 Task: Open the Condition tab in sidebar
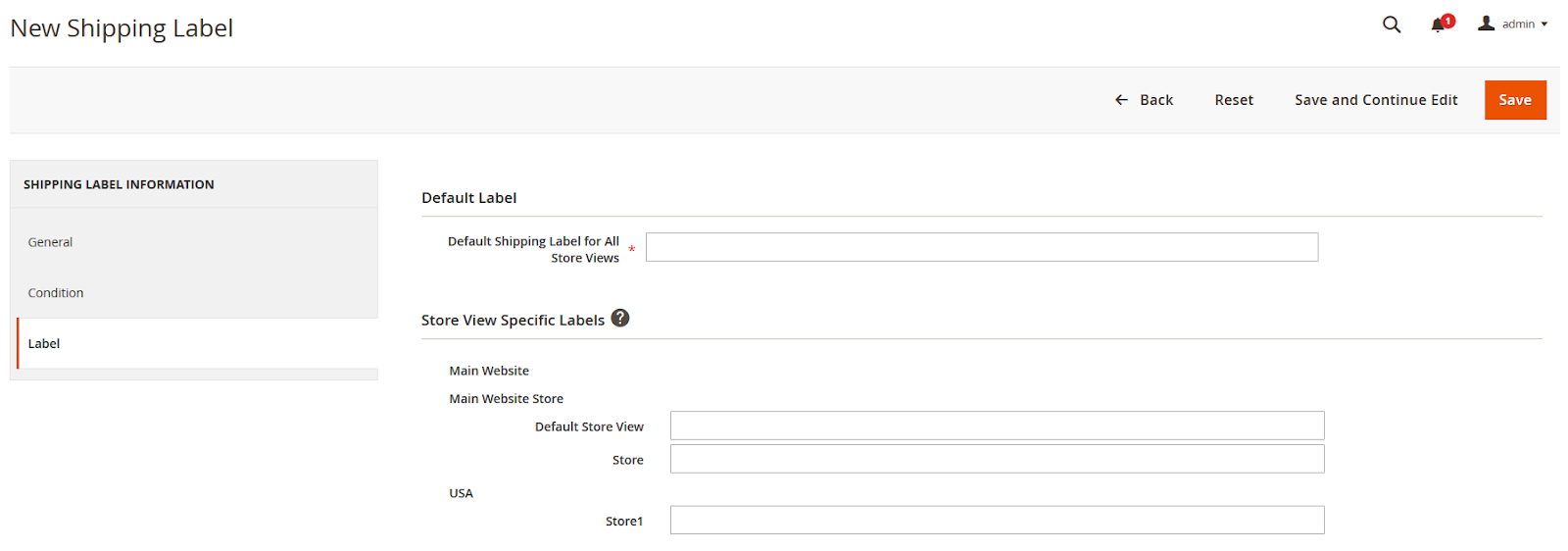(x=56, y=293)
